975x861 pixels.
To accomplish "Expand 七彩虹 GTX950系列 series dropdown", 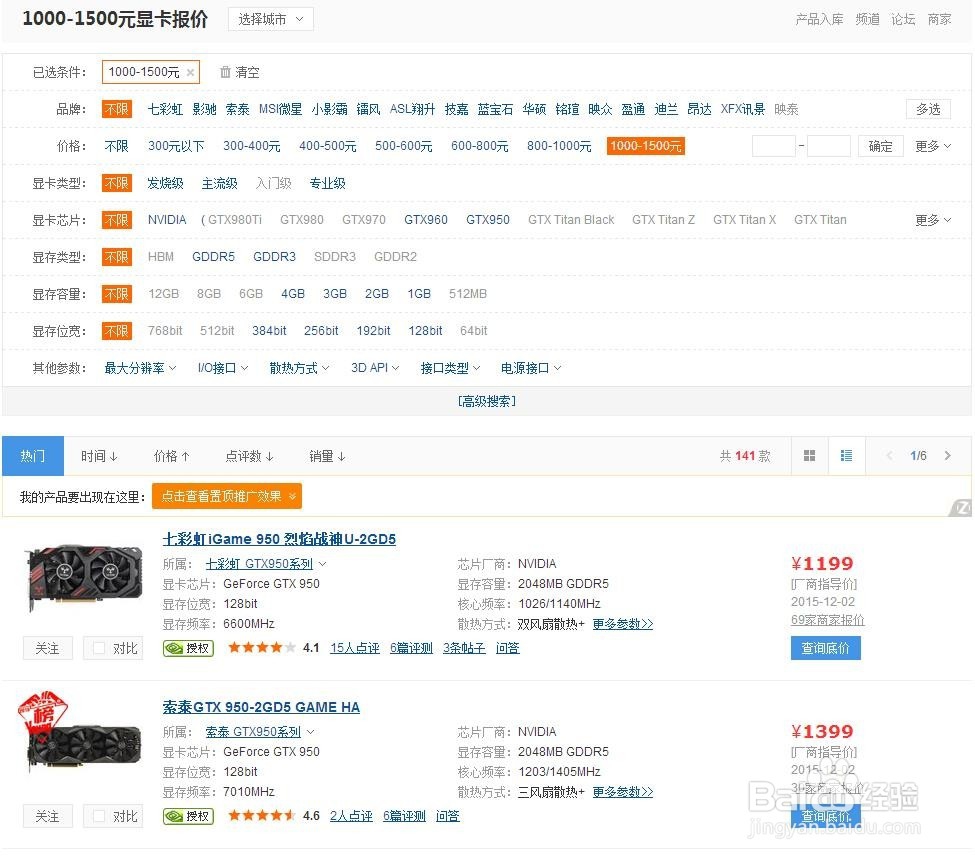I will [x=323, y=564].
